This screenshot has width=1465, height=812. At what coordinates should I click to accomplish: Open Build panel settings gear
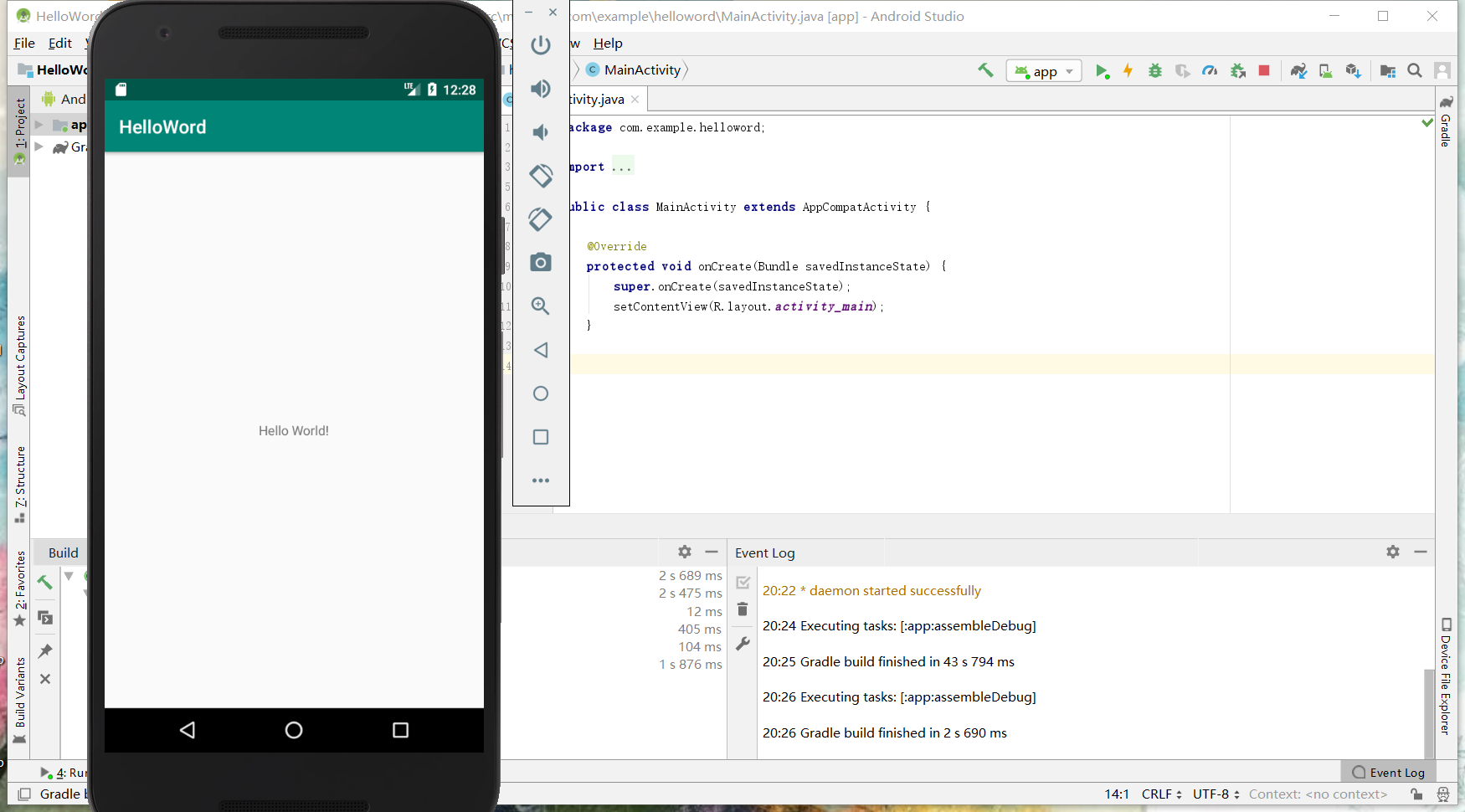685,552
